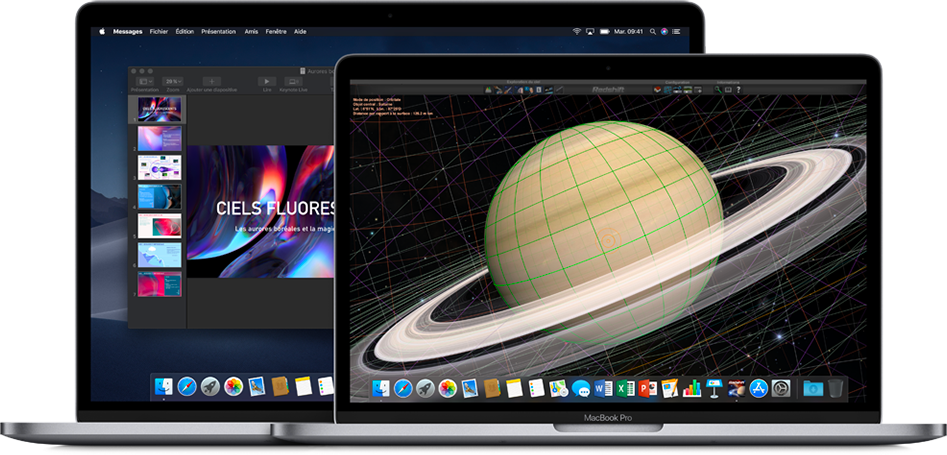Image resolution: width=947 pixels, height=455 pixels.
Task: Select slide 1 thumbnail in the Keynote navigator
Action: [x=159, y=109]
